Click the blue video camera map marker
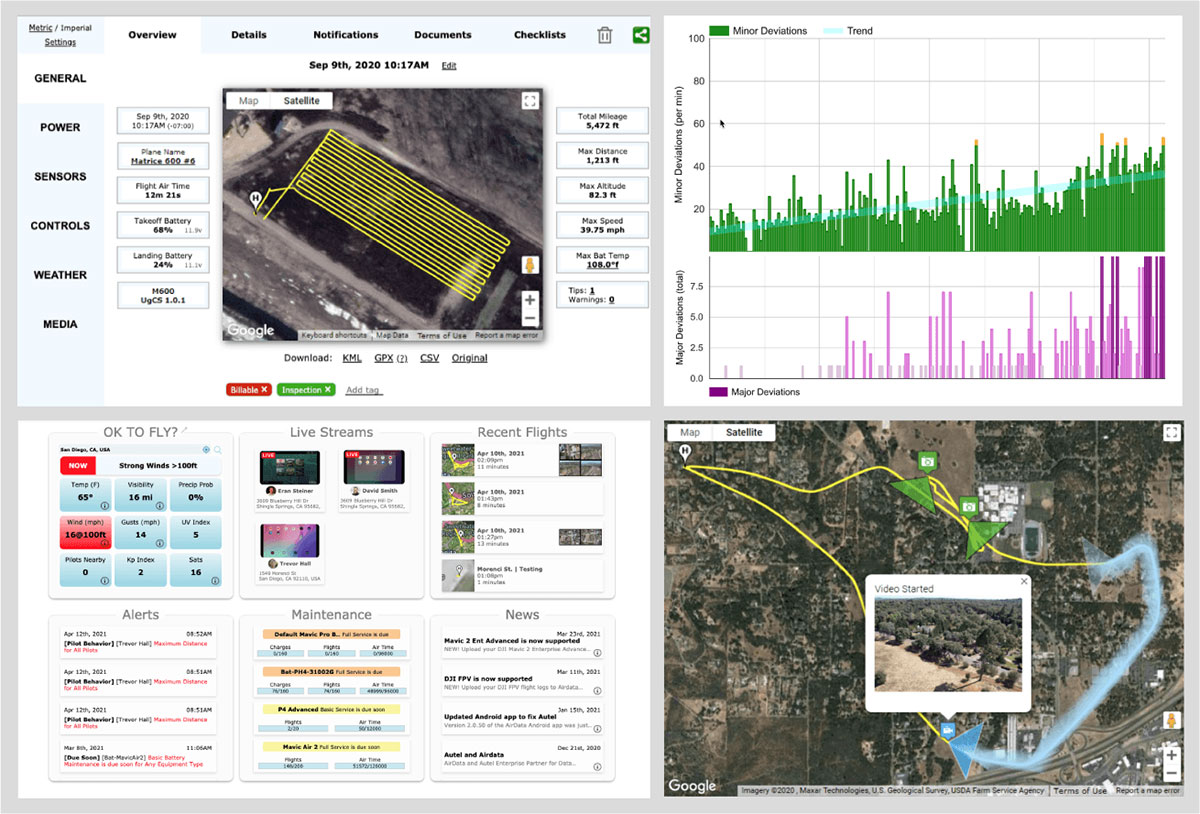The width and height of the screenshot is (1200, 814). click(x=946, y=730)
